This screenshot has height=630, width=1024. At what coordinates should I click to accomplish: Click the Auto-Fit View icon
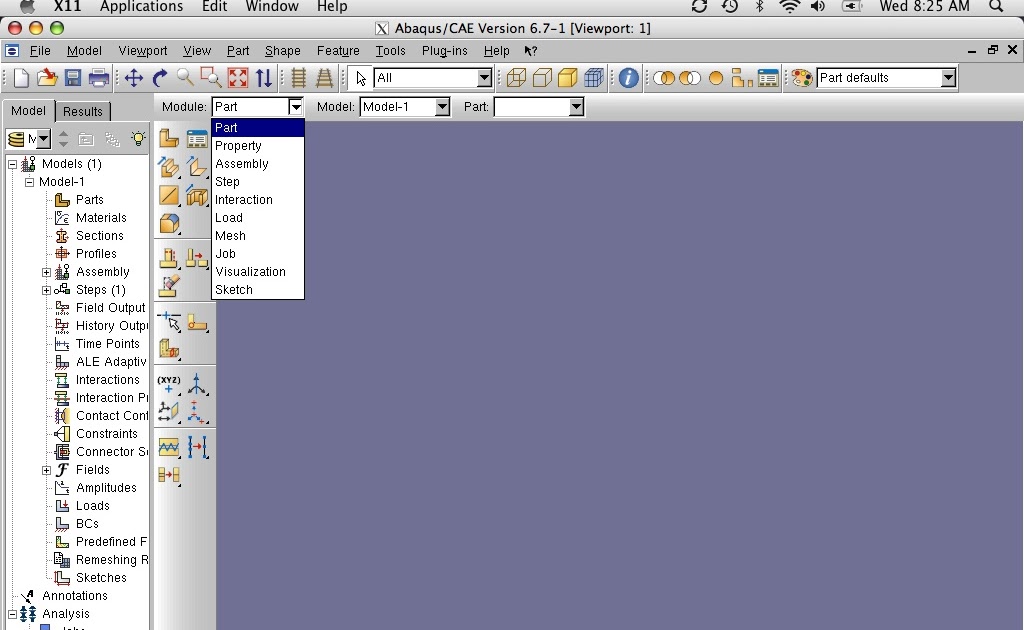pyautogui.click(x=236, y=77)
